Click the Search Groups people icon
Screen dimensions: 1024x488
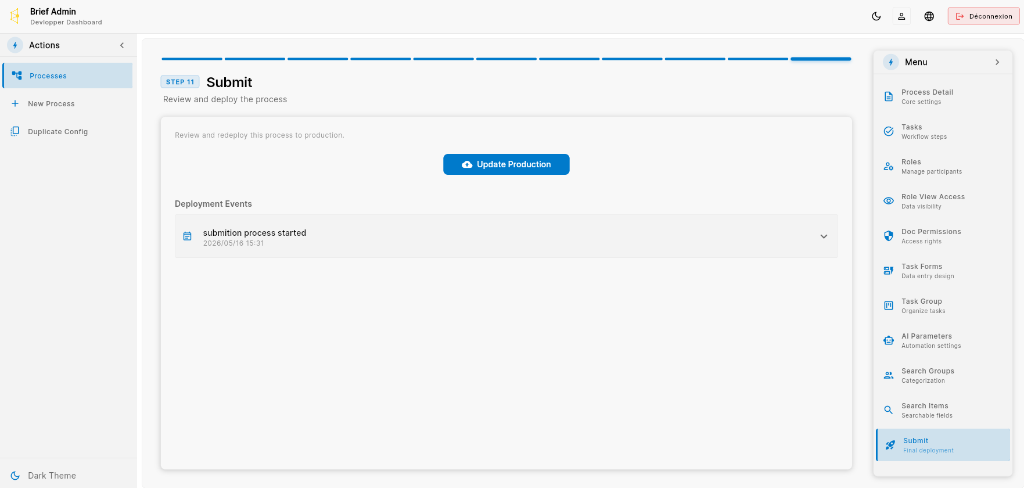point(888,375)
